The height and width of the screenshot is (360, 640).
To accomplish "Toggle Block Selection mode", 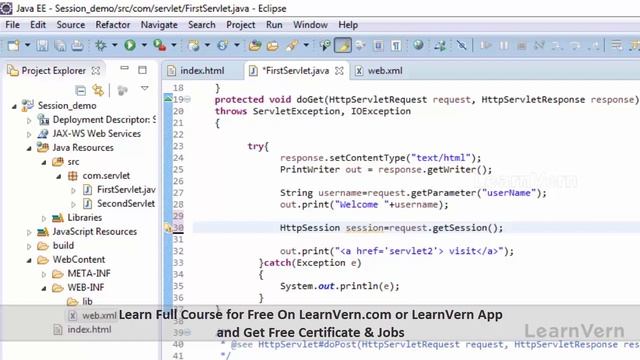I will 378,45.
